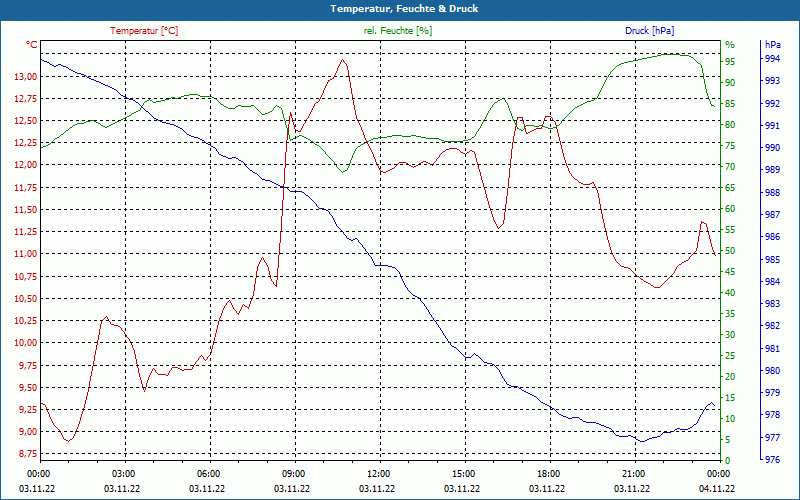Click the '09:00' time axis label
The height and width of the screenshot is (500, 800).
pos(294,474)
